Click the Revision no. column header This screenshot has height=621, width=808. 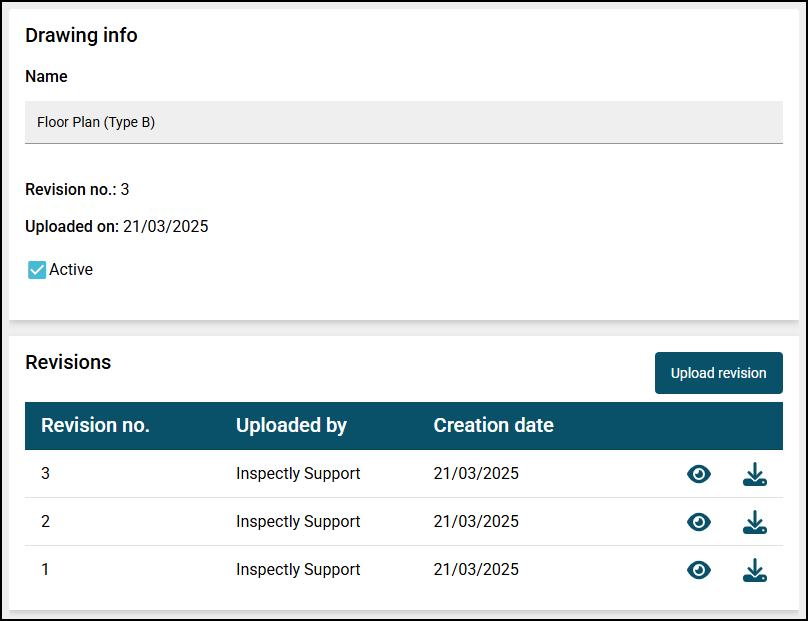click(95, 426)
